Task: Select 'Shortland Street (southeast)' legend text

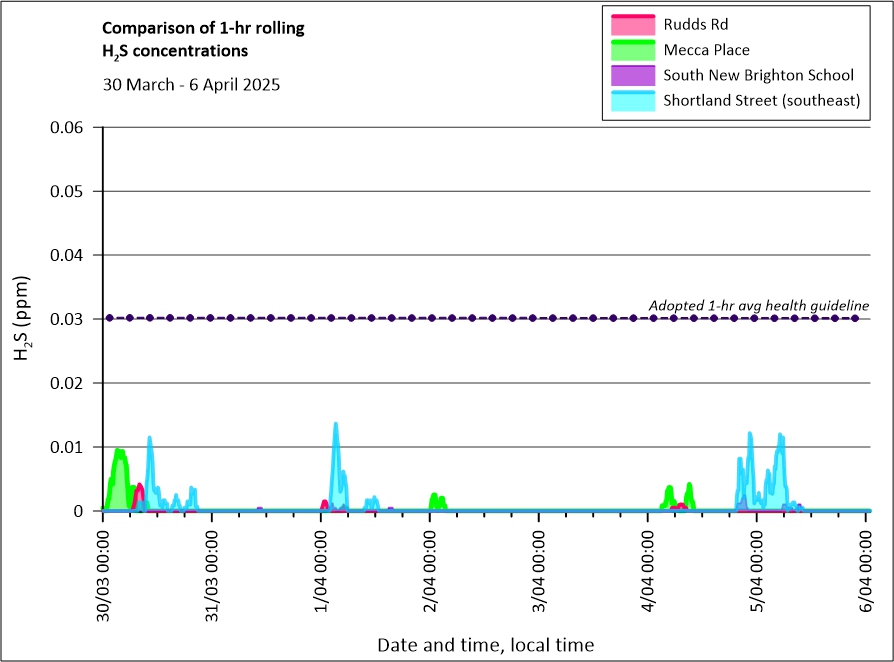Action: tap(761, 100)
